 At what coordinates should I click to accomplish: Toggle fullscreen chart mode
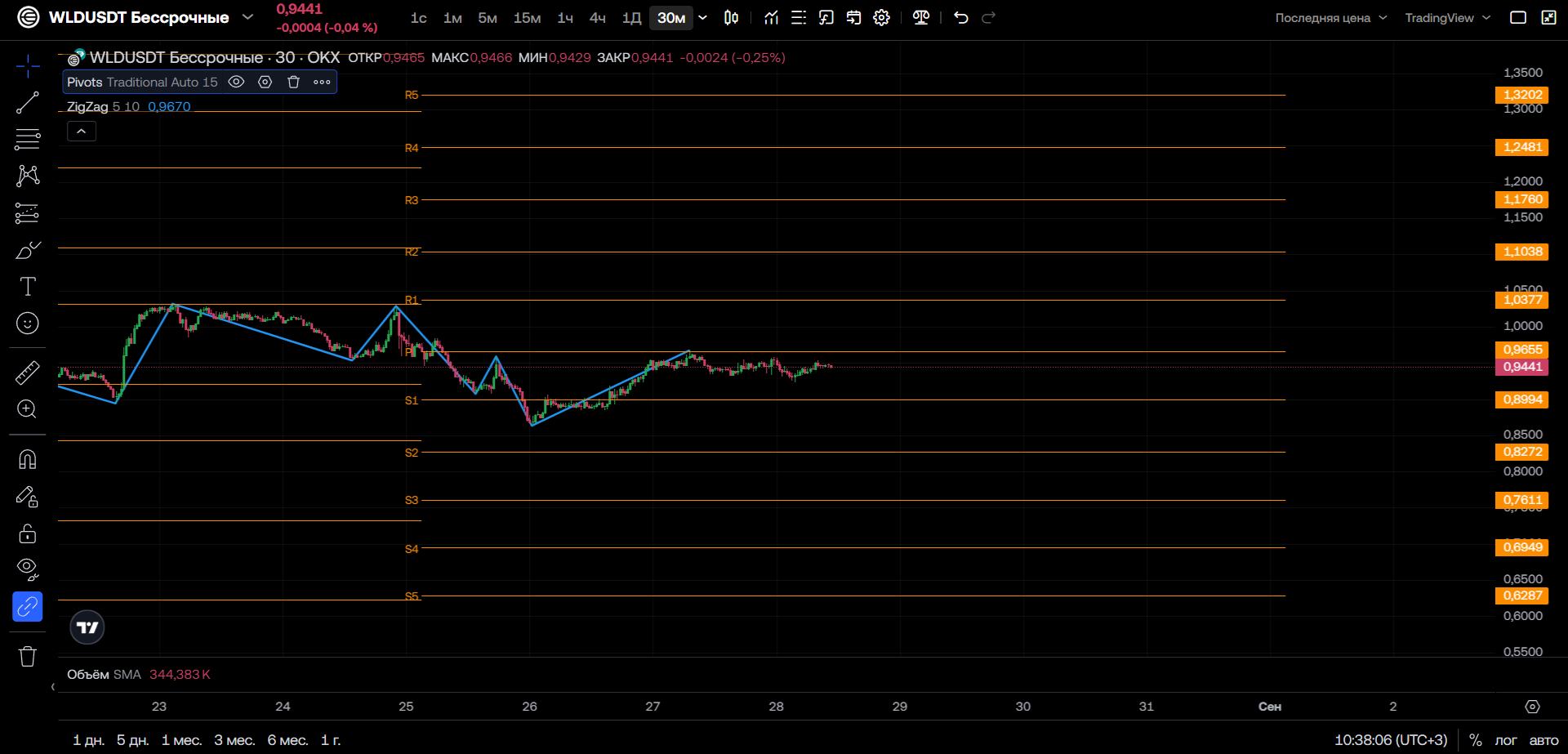click(1548, 18)
